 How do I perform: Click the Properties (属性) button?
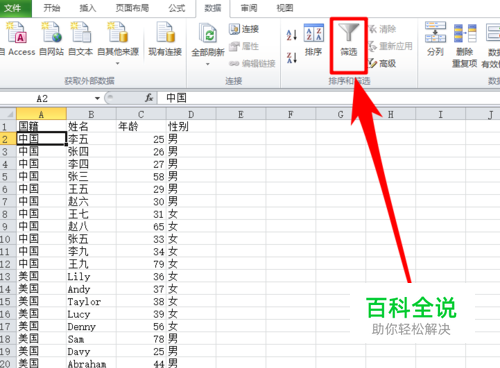pyautogui.click(x=244, y=46)
